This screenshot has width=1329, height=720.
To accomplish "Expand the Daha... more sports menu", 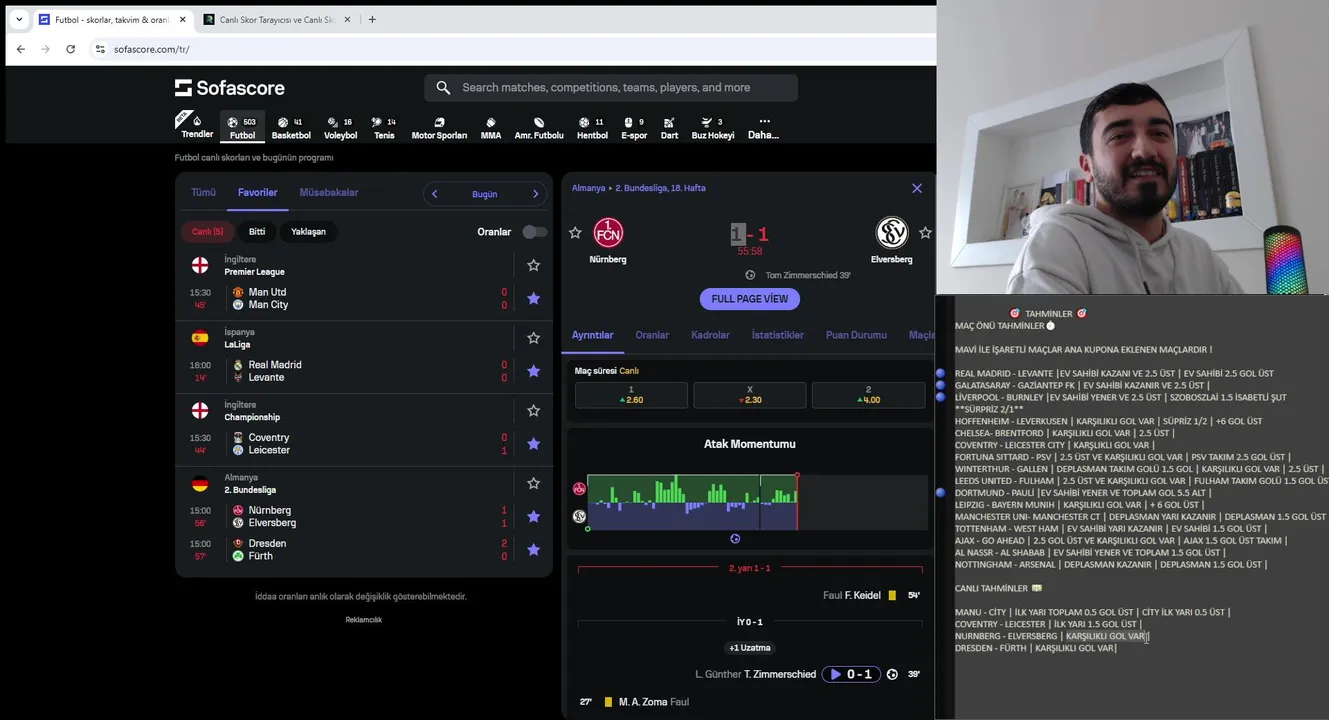I will 763,127.
